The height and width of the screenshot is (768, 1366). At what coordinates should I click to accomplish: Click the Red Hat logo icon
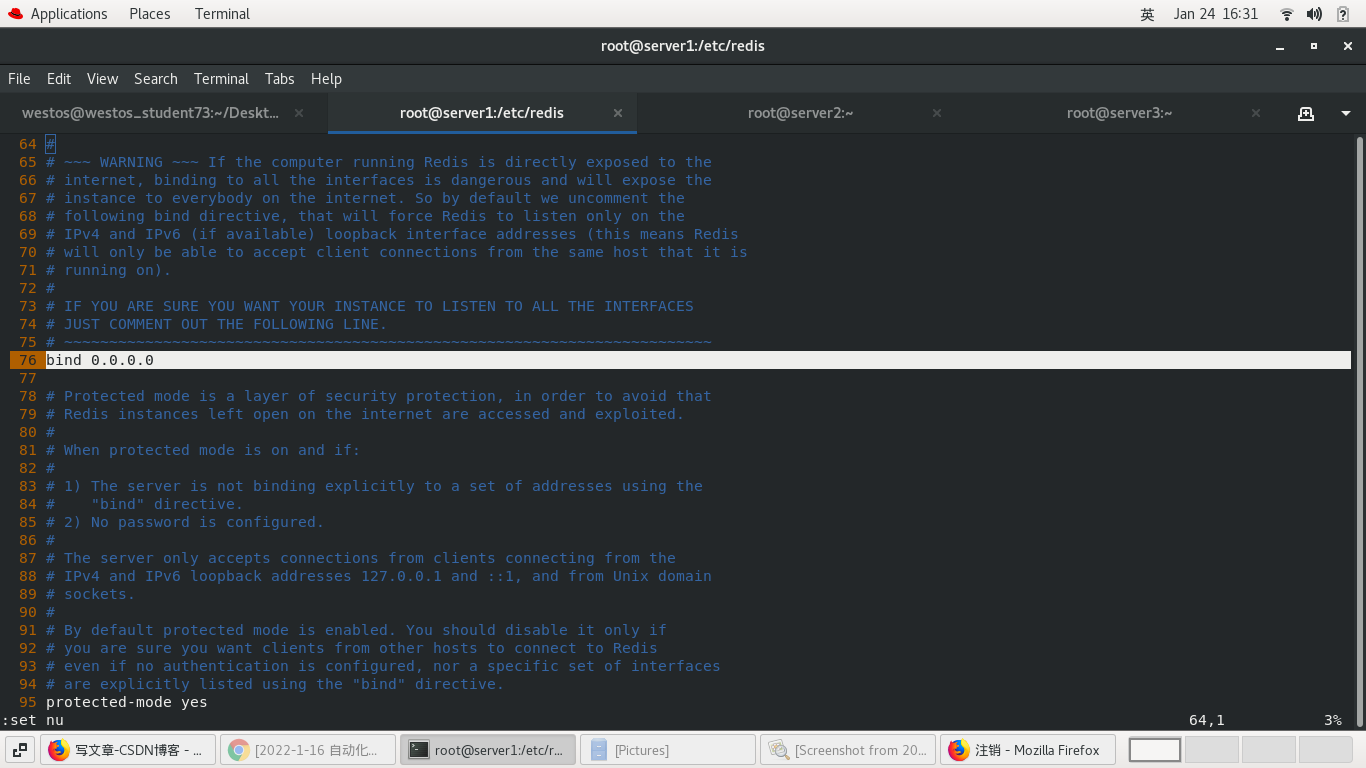(15, 14)
